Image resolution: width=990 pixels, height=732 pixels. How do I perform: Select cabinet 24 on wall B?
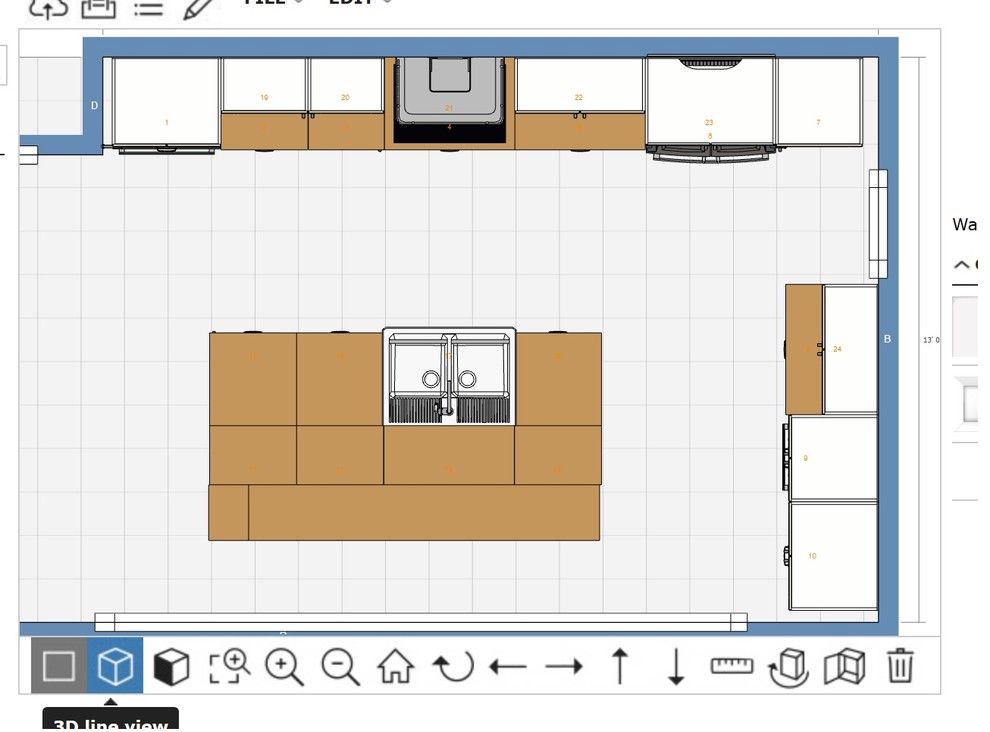tap(850, 349)
